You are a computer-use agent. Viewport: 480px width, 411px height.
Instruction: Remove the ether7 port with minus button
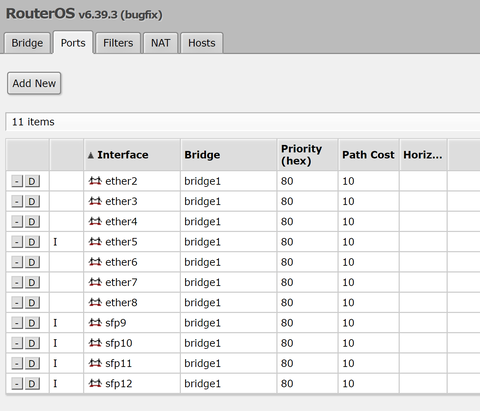[x=17, y=283]
